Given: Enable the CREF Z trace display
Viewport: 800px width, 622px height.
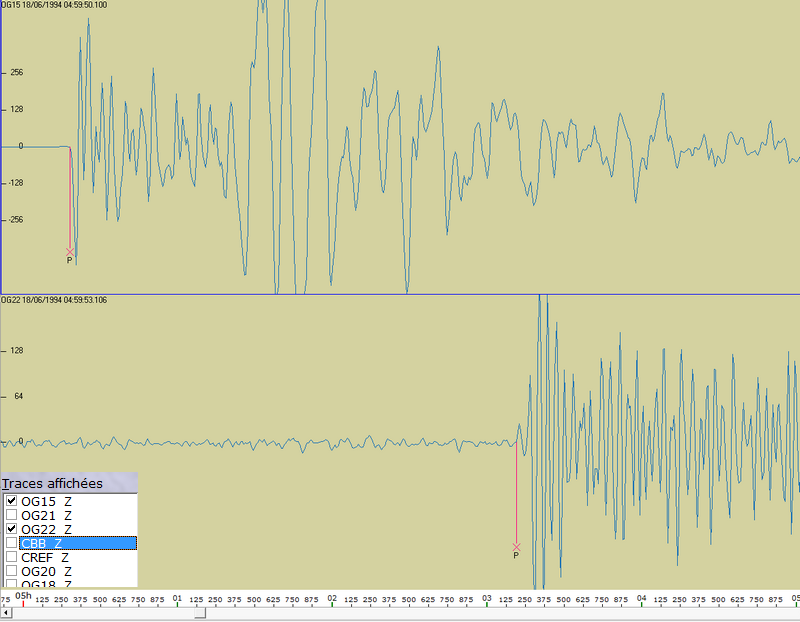Looking at the screenshot, I should [x=10, y=556].
